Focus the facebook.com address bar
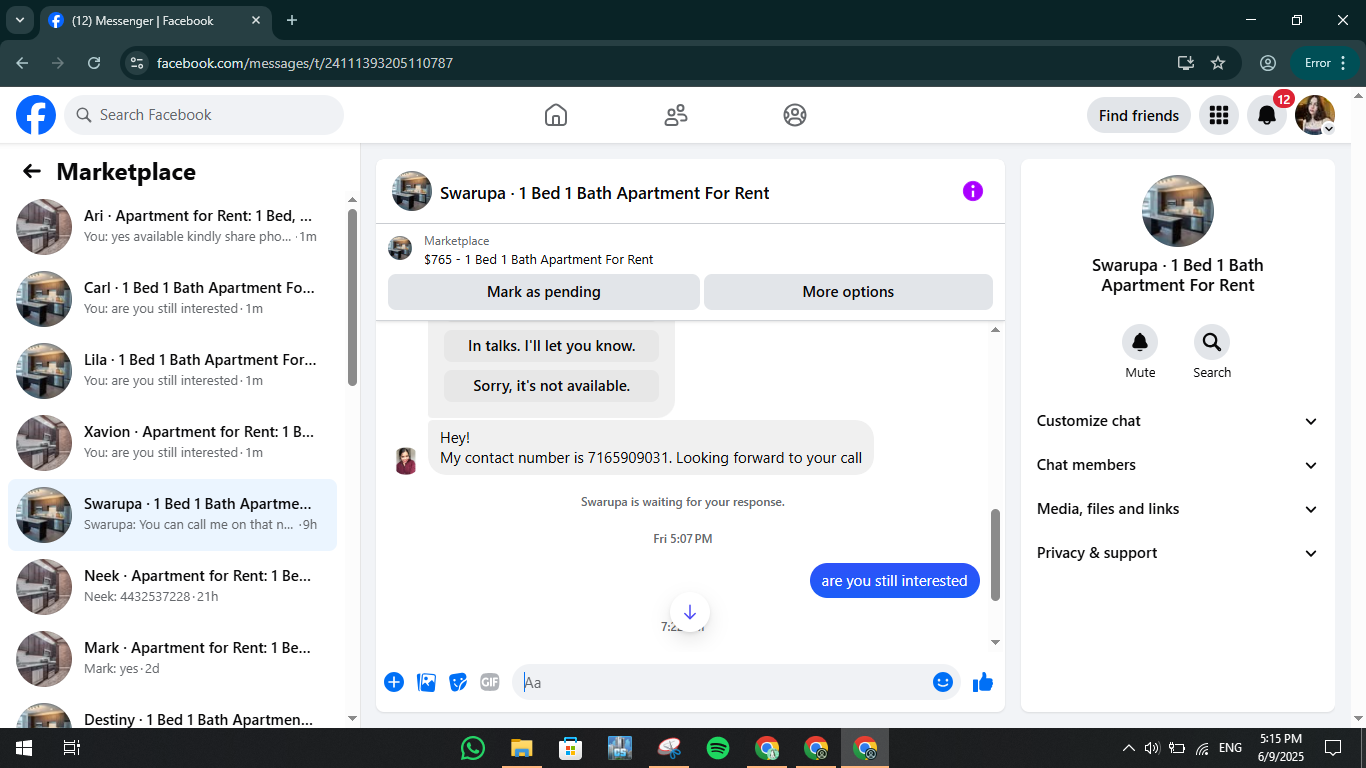This screenshot has width=1366, height=768. 660,63
